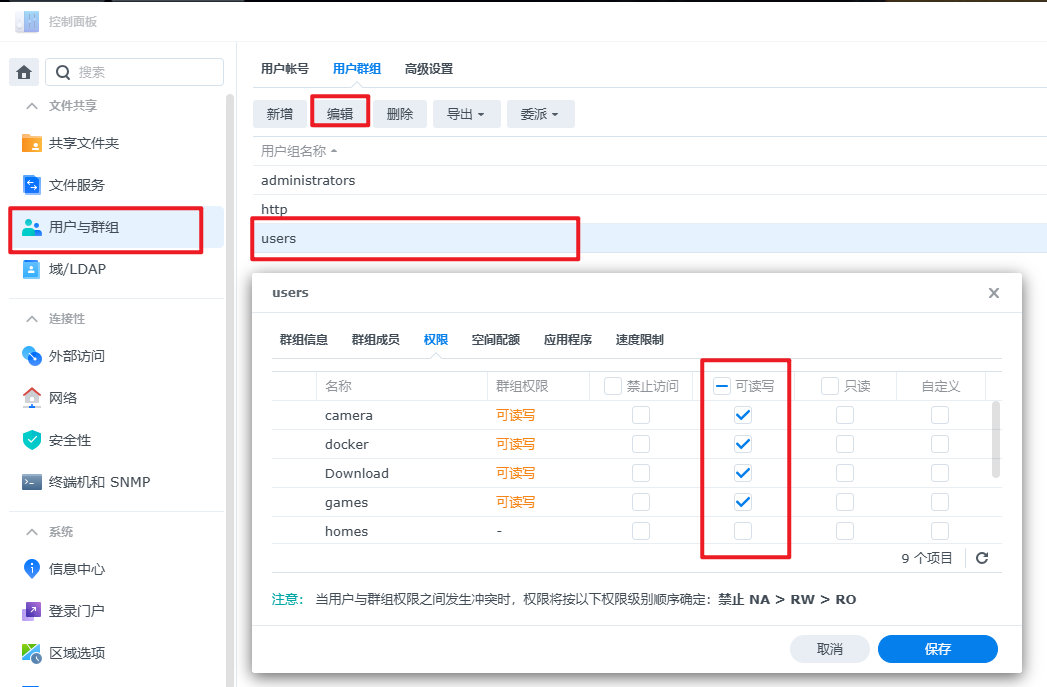Click the 保存 save button
The height and width of the screenshot is (687, 1047).
coord(937,649)
